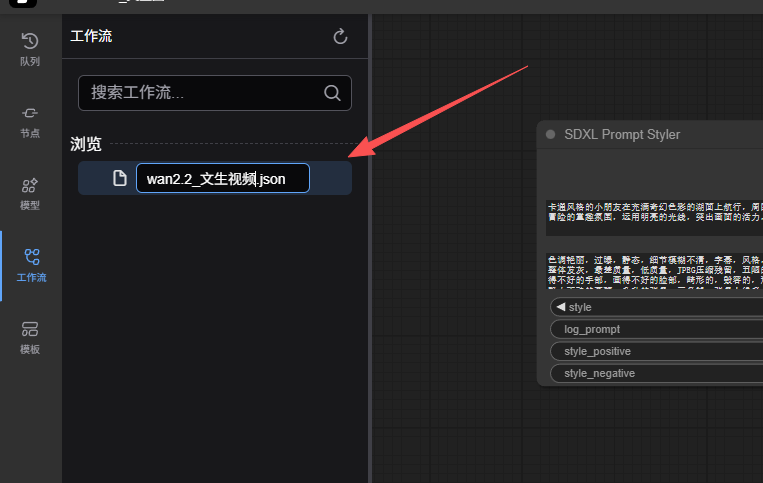Click the magnifier icon in workflow search

[332, 93]
